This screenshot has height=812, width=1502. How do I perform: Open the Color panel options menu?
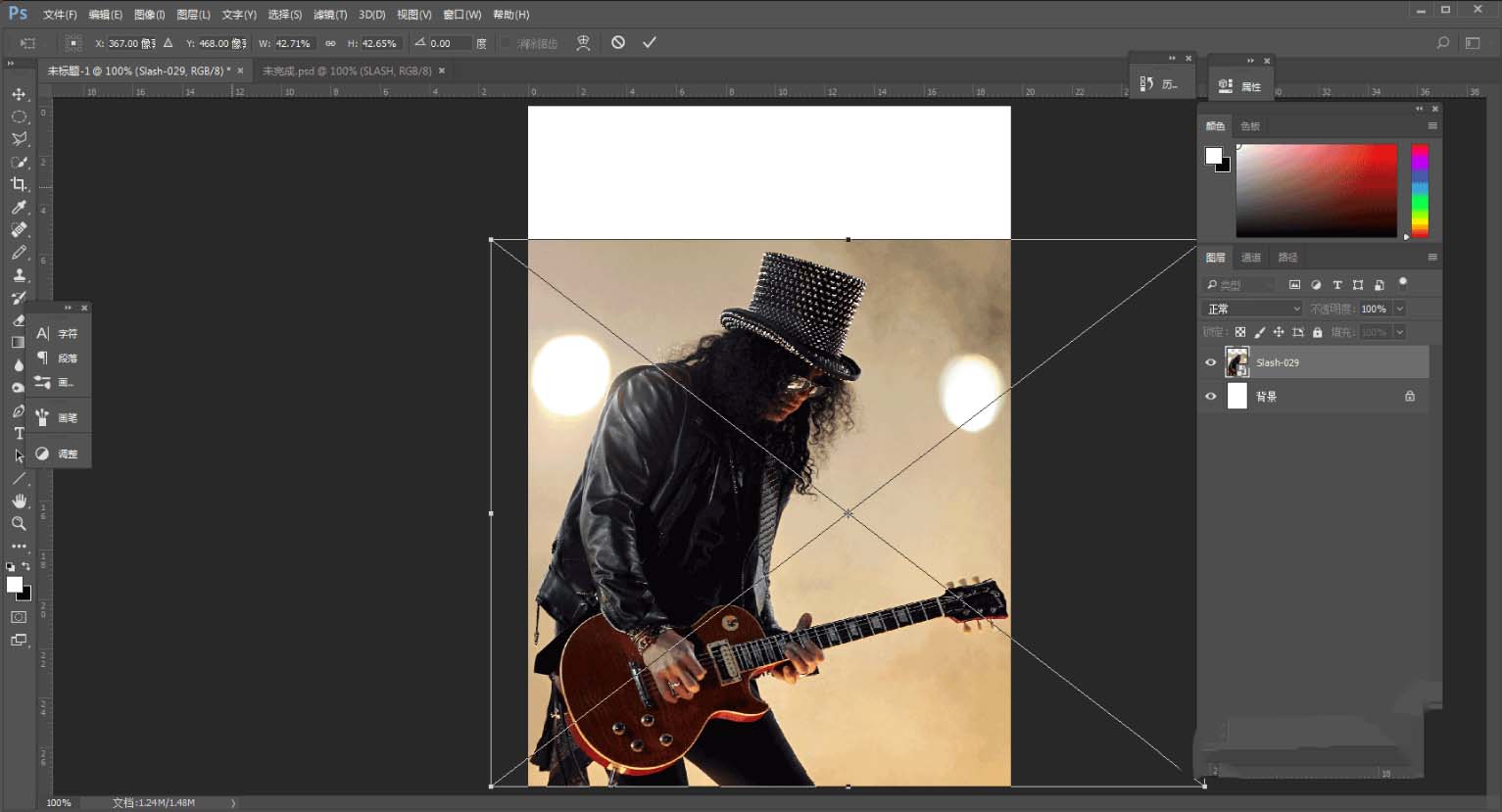coord(1432,126)
